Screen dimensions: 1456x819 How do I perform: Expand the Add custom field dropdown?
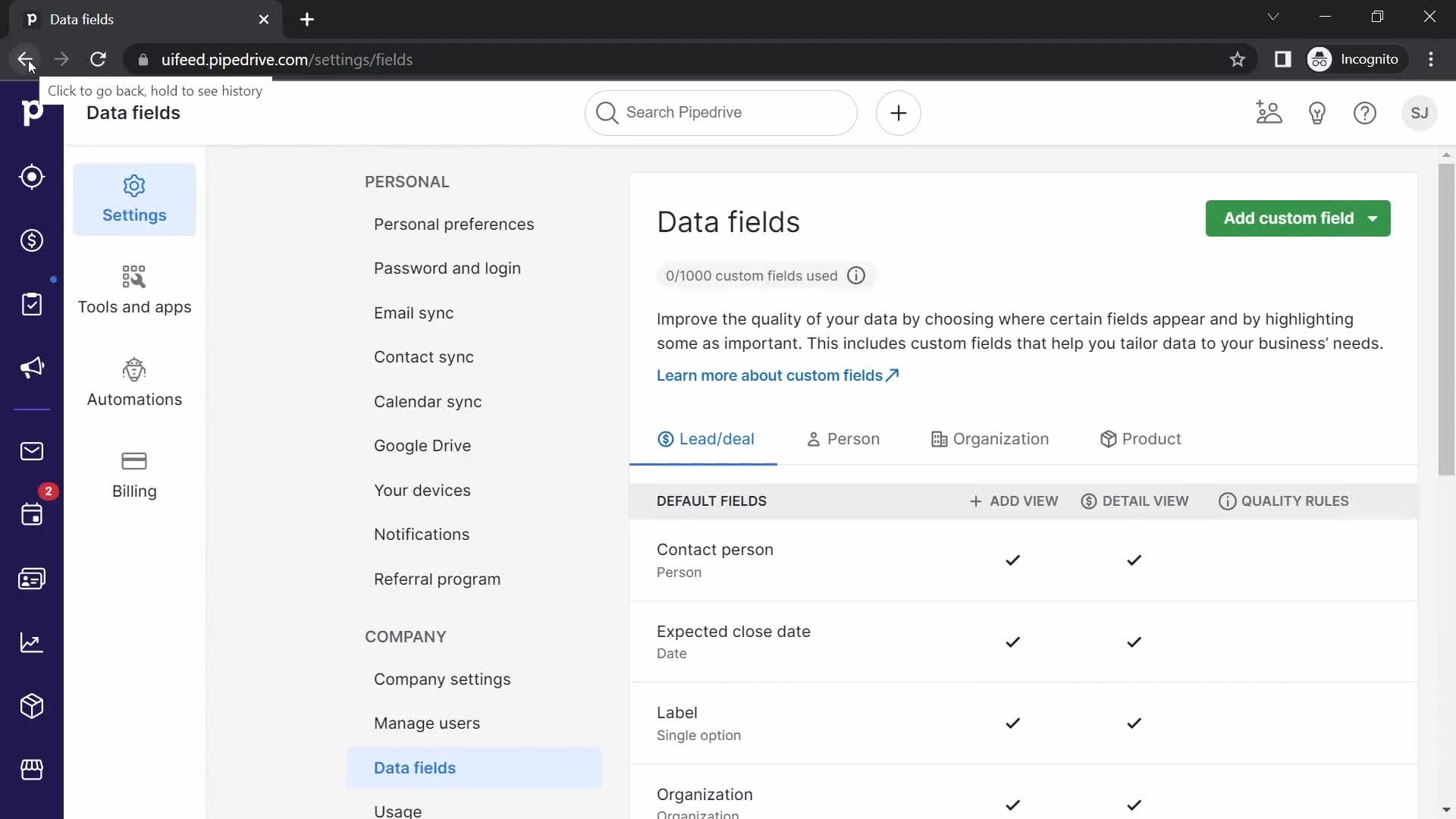(x=1375, y=218)
